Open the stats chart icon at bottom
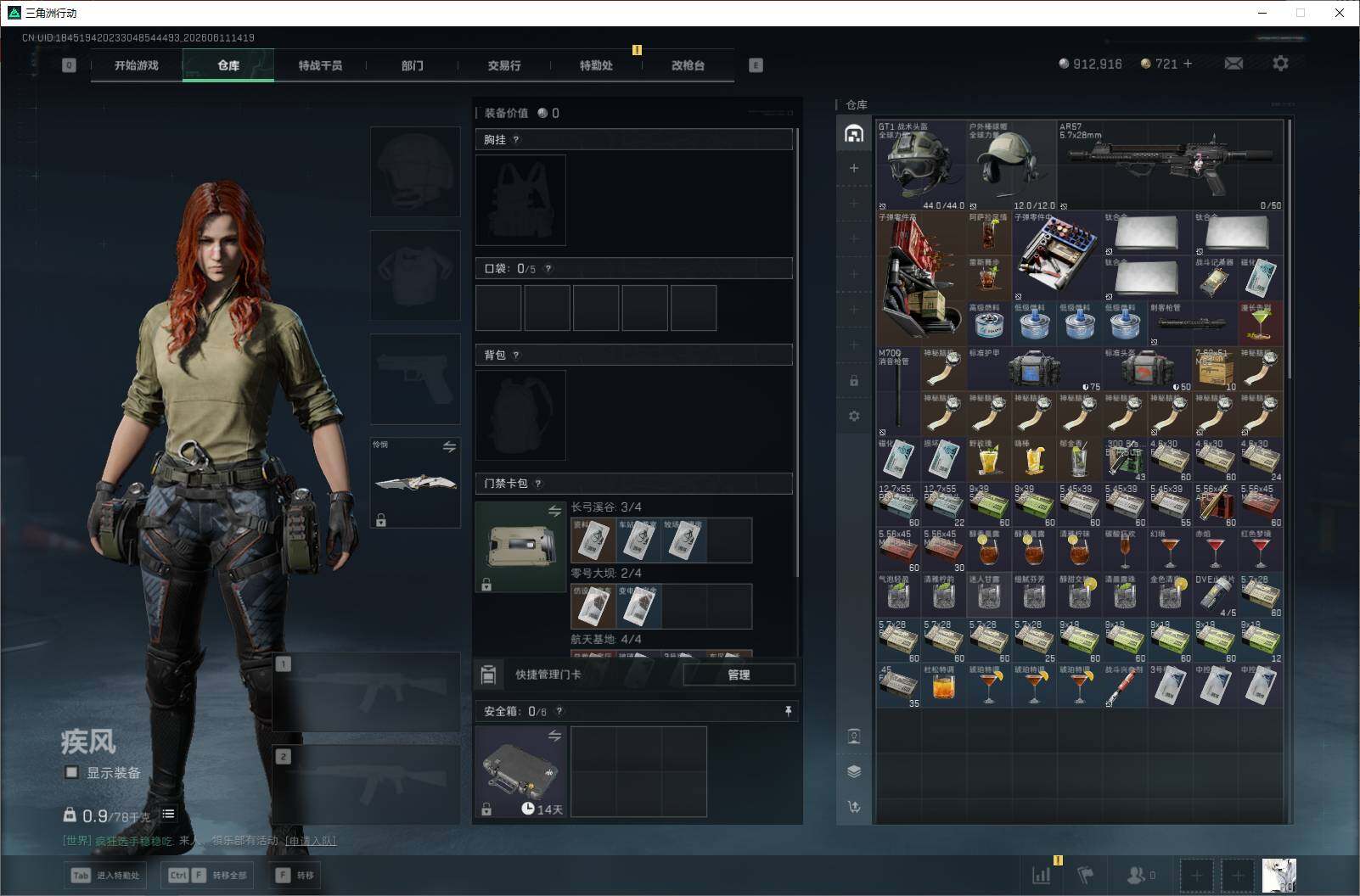 point(1041,875)
